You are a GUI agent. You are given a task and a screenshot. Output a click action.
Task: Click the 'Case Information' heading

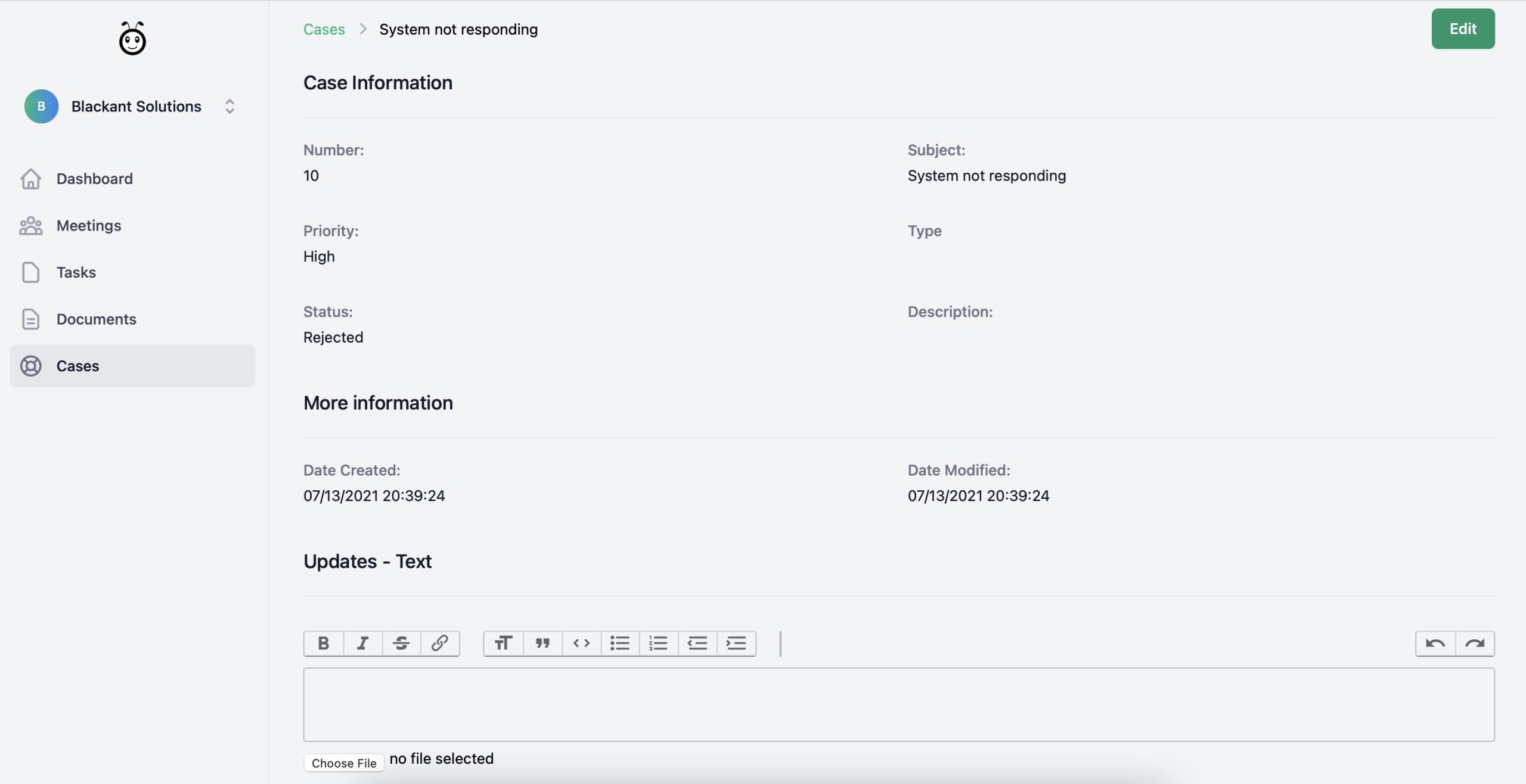[378, 83]
